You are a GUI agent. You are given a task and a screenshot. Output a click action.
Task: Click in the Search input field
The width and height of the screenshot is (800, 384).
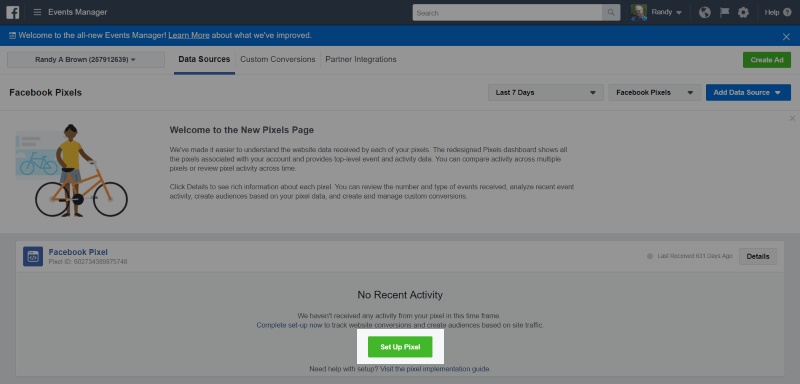(x=508, y=13)
